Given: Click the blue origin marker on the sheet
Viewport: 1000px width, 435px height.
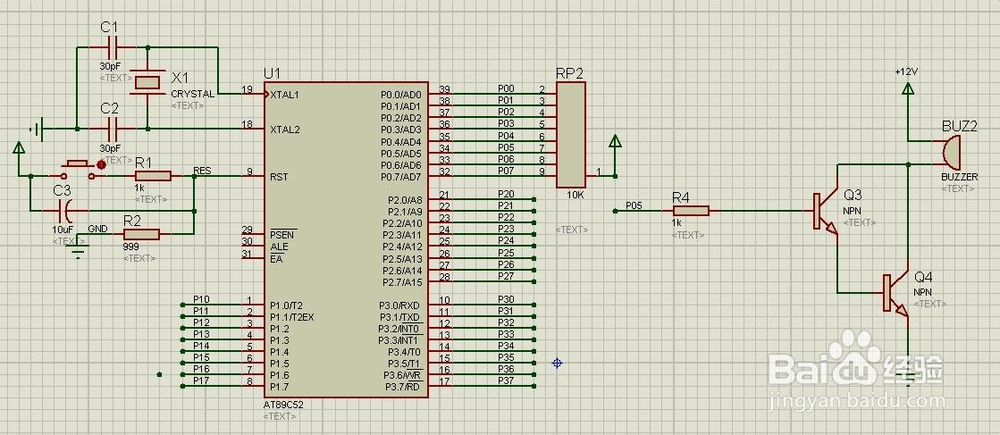Looking at the screenshot, I should point(557,362).
